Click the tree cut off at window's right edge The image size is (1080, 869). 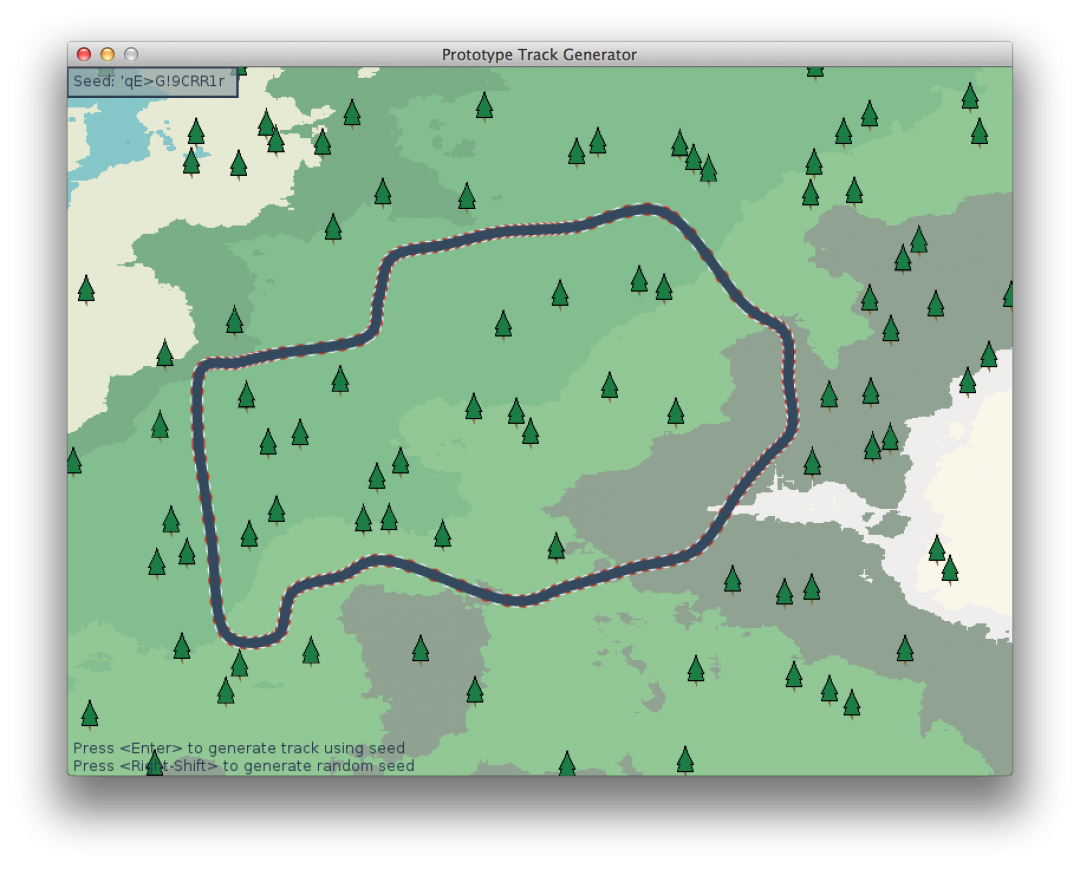tap(1008, 294)
